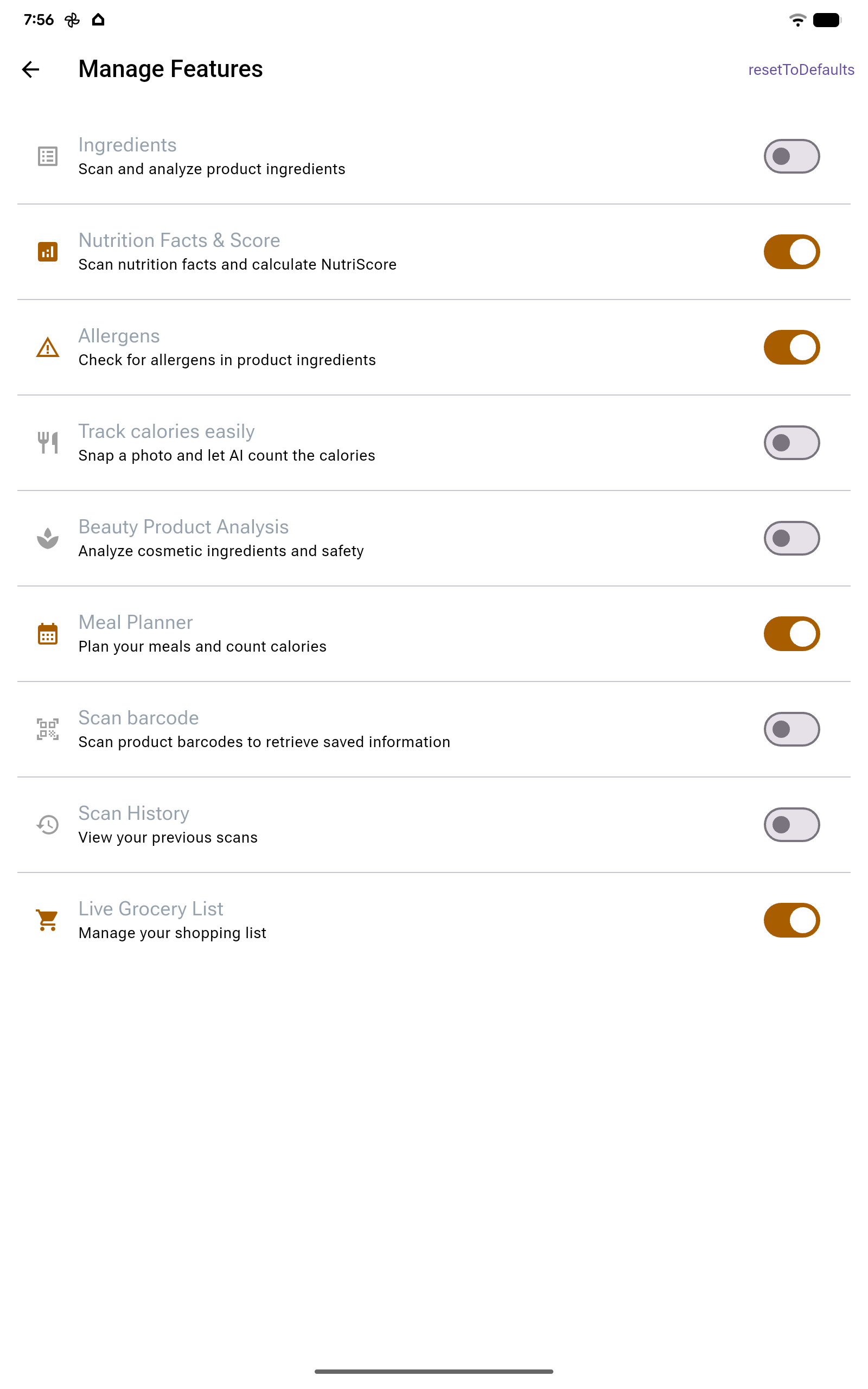
Task: Click the Scan History clock icon
Action: [48, 824]
